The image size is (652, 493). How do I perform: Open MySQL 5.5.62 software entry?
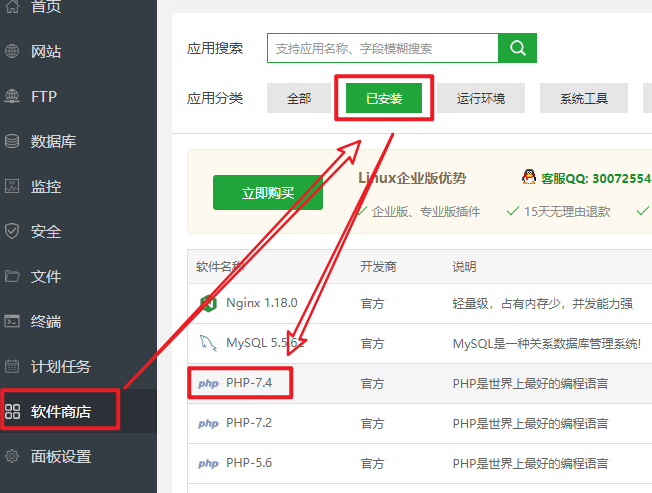[265, 343]
